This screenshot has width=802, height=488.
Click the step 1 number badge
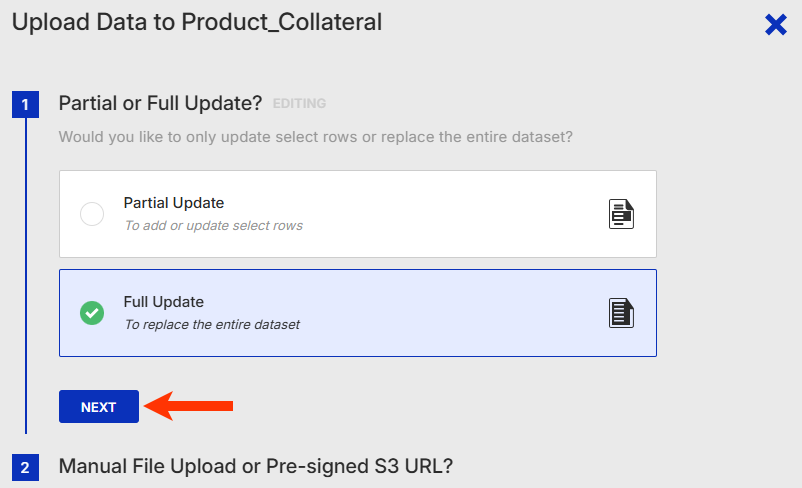tap(26, 104)
